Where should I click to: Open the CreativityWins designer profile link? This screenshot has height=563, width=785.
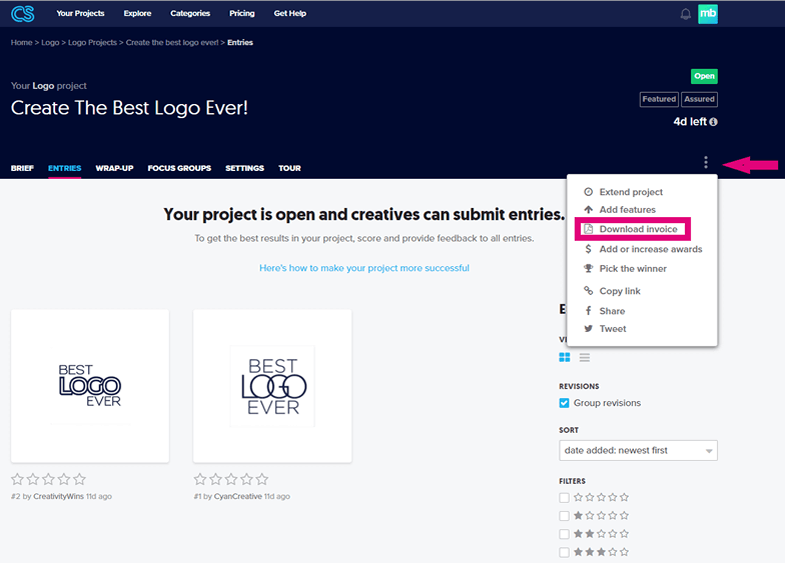(58, 496)
